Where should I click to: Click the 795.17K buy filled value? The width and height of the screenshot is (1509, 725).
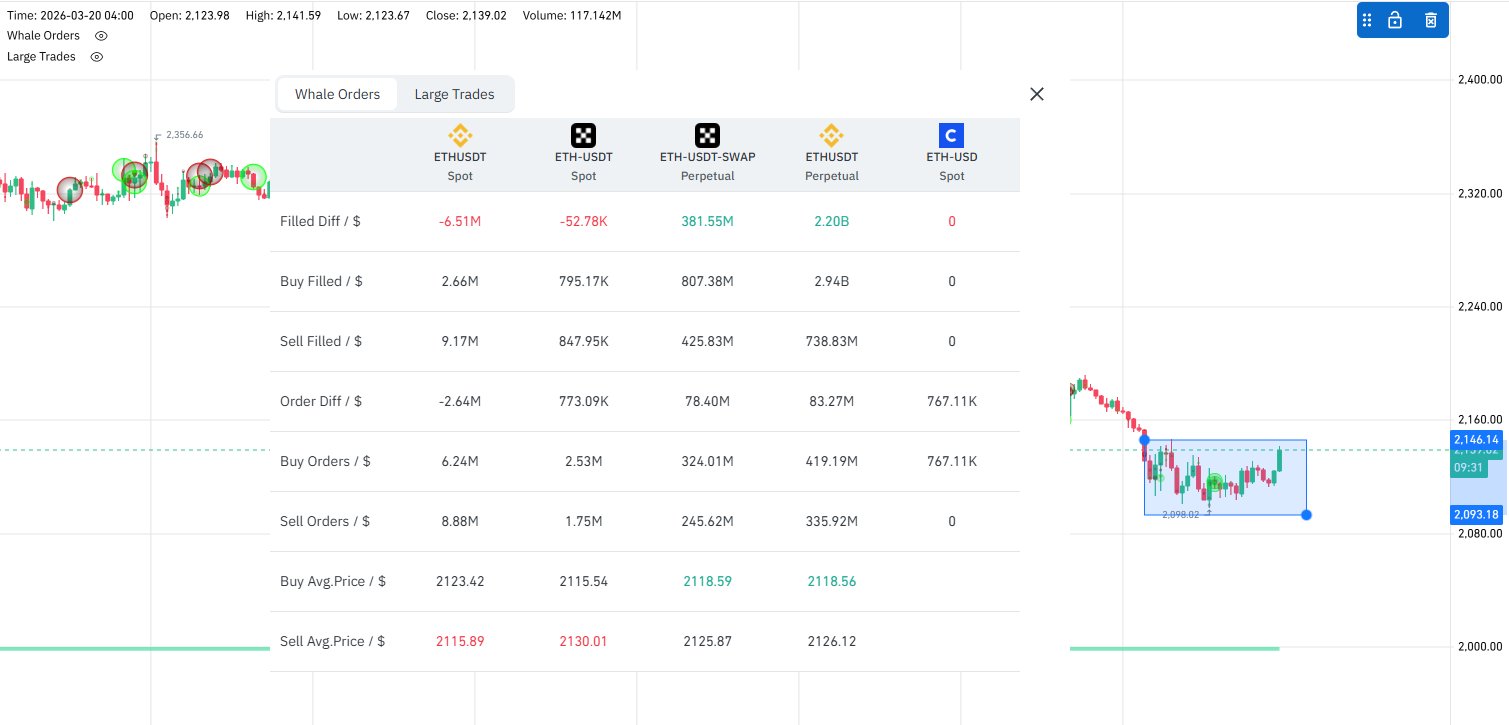583,281
